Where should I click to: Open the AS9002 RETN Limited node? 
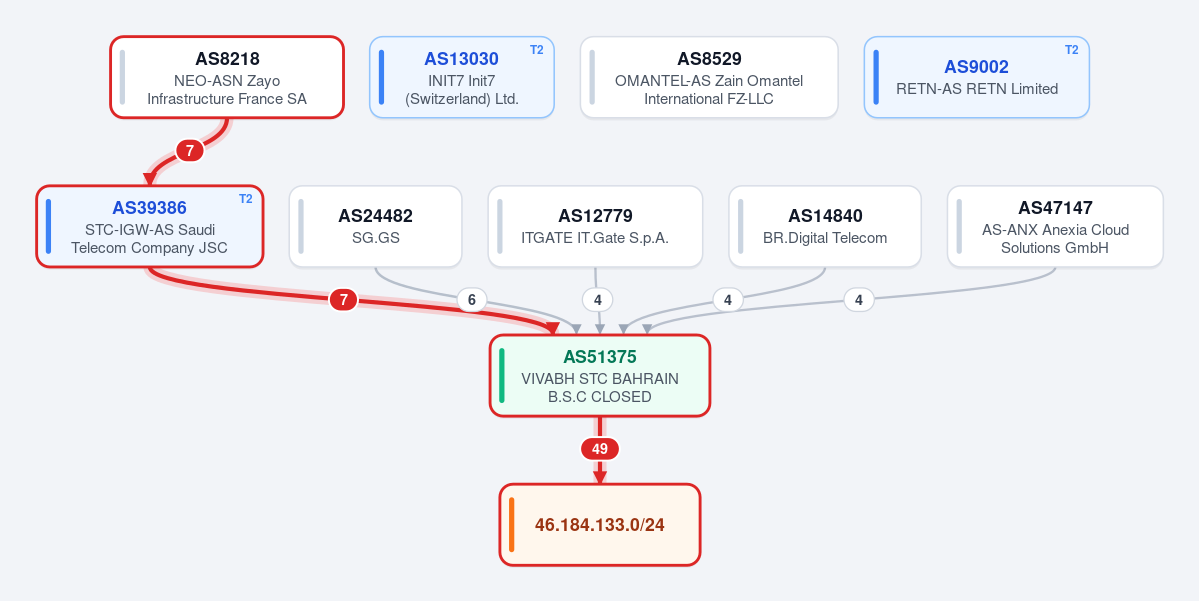click(x=976, y=77)
